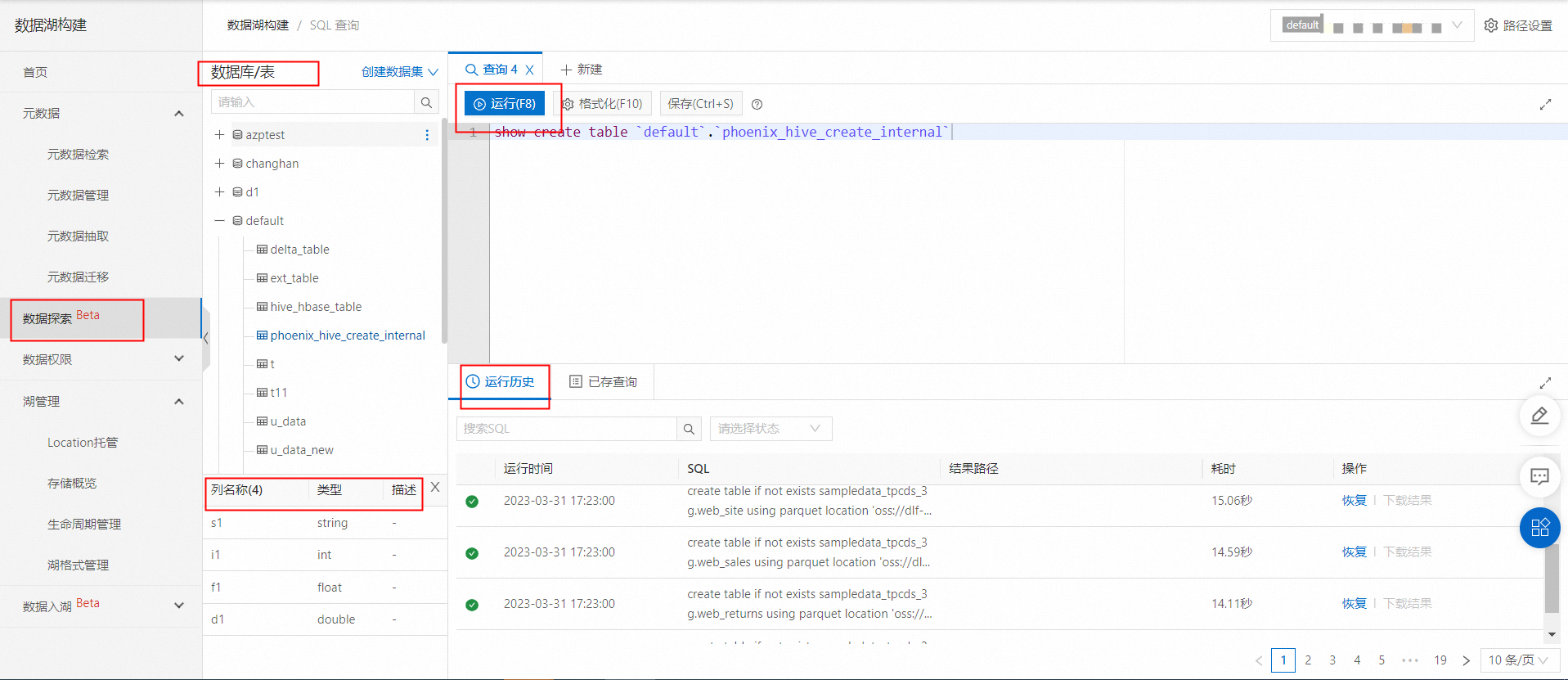Restore the web_site query via 恢复
1568x680 pixels.
coord(1354,501)
